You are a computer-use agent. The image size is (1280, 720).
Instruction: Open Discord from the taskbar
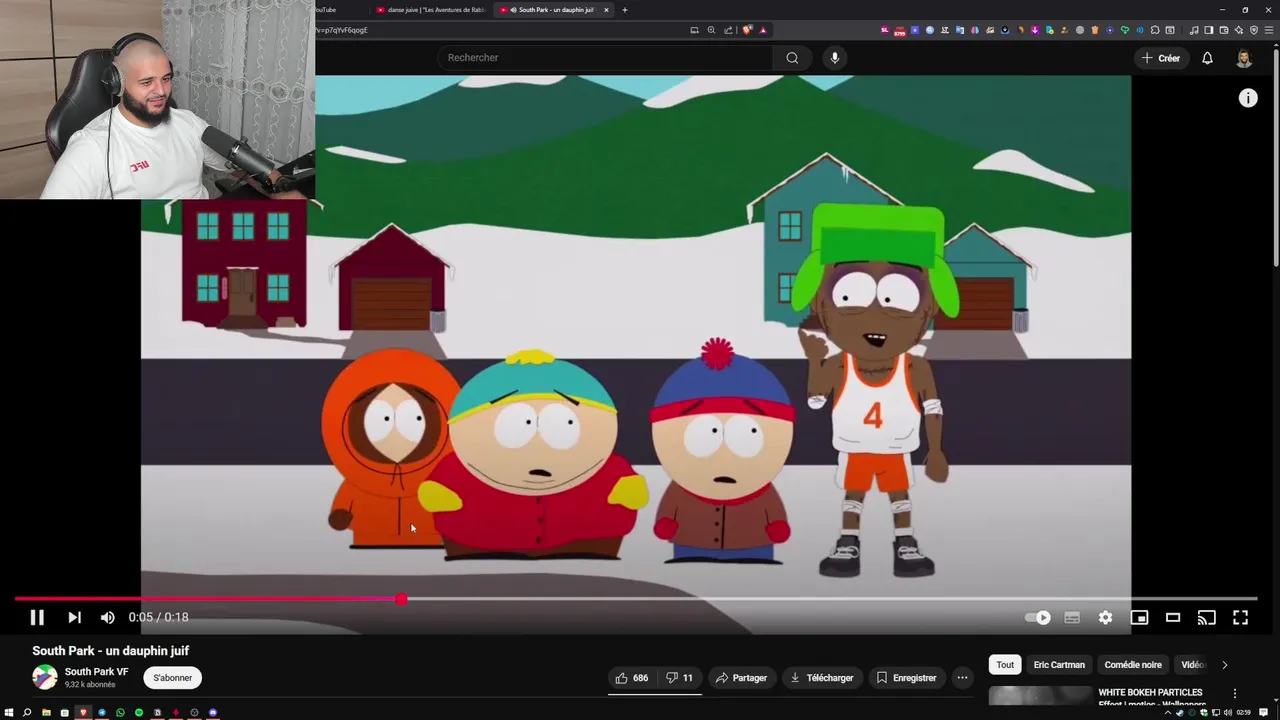[x=213, y=713]
